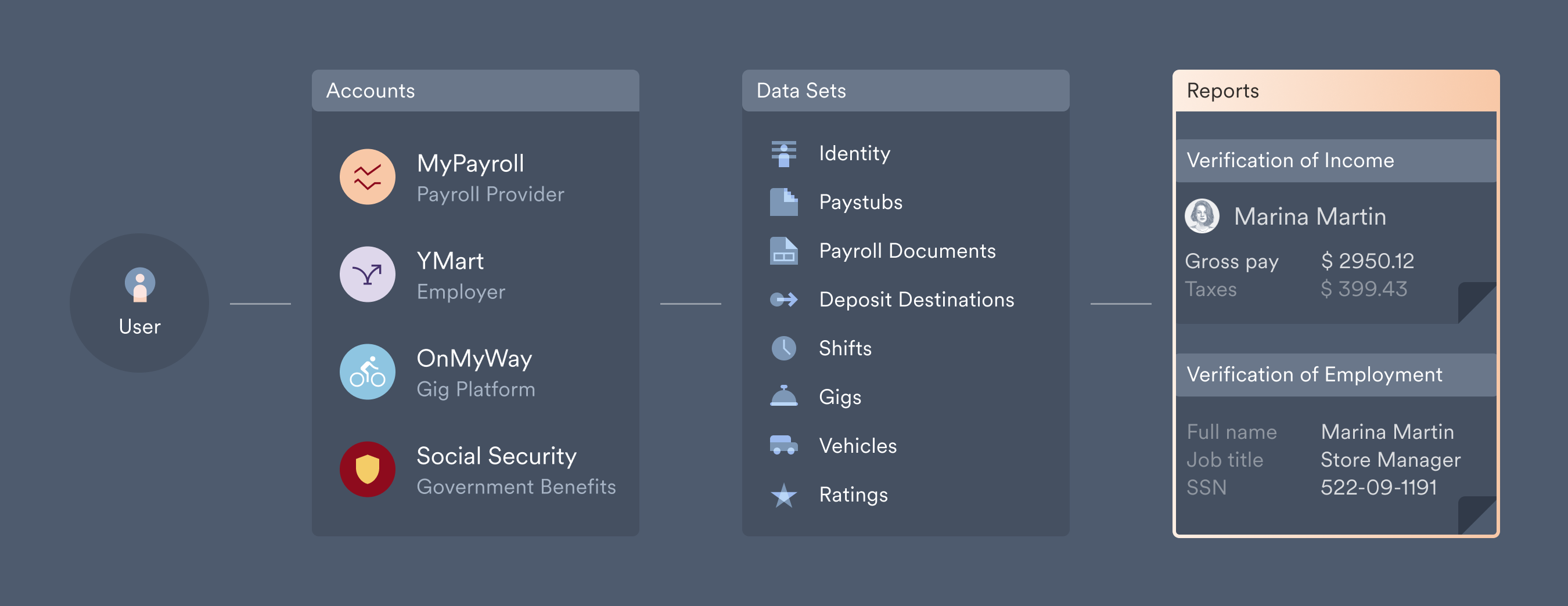
Task: Select the MyPayroll payroll provider icon
Action: tap(367, 177)
